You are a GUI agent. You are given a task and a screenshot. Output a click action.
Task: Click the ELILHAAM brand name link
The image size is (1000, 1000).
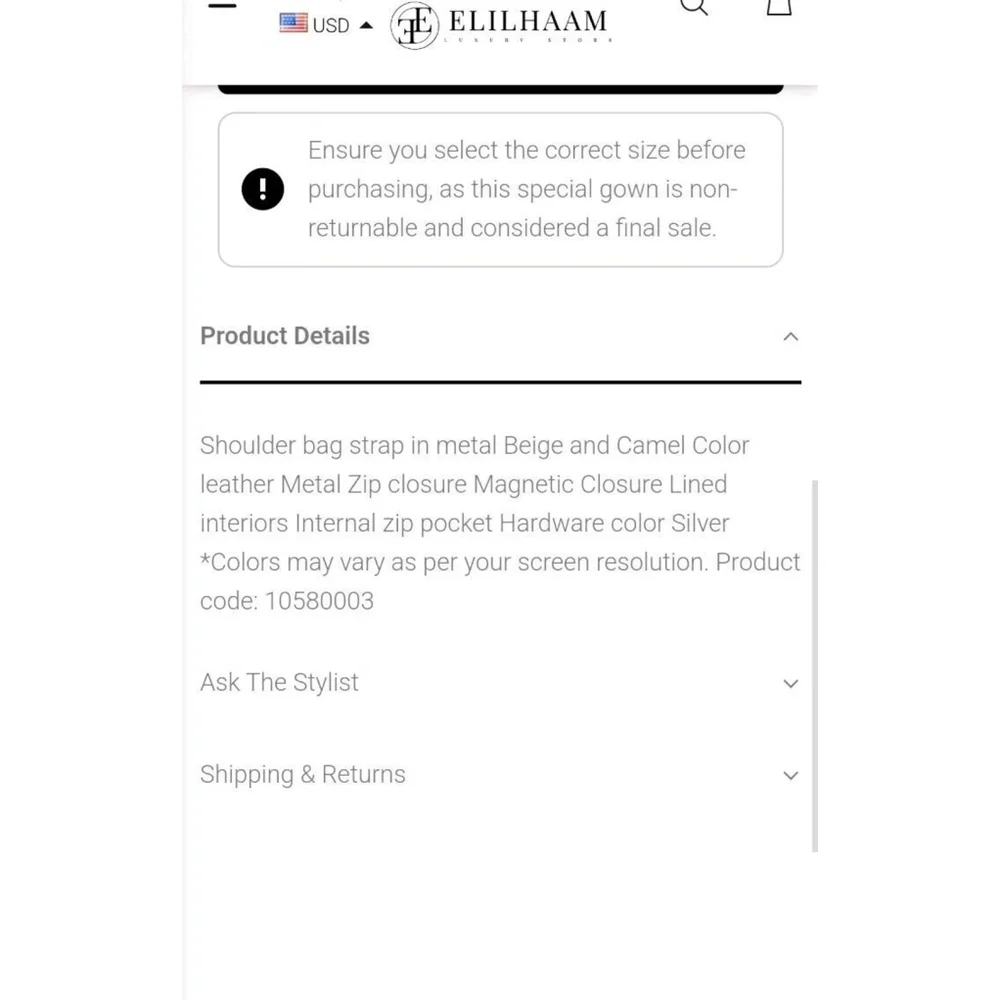(x=528, y=24)
